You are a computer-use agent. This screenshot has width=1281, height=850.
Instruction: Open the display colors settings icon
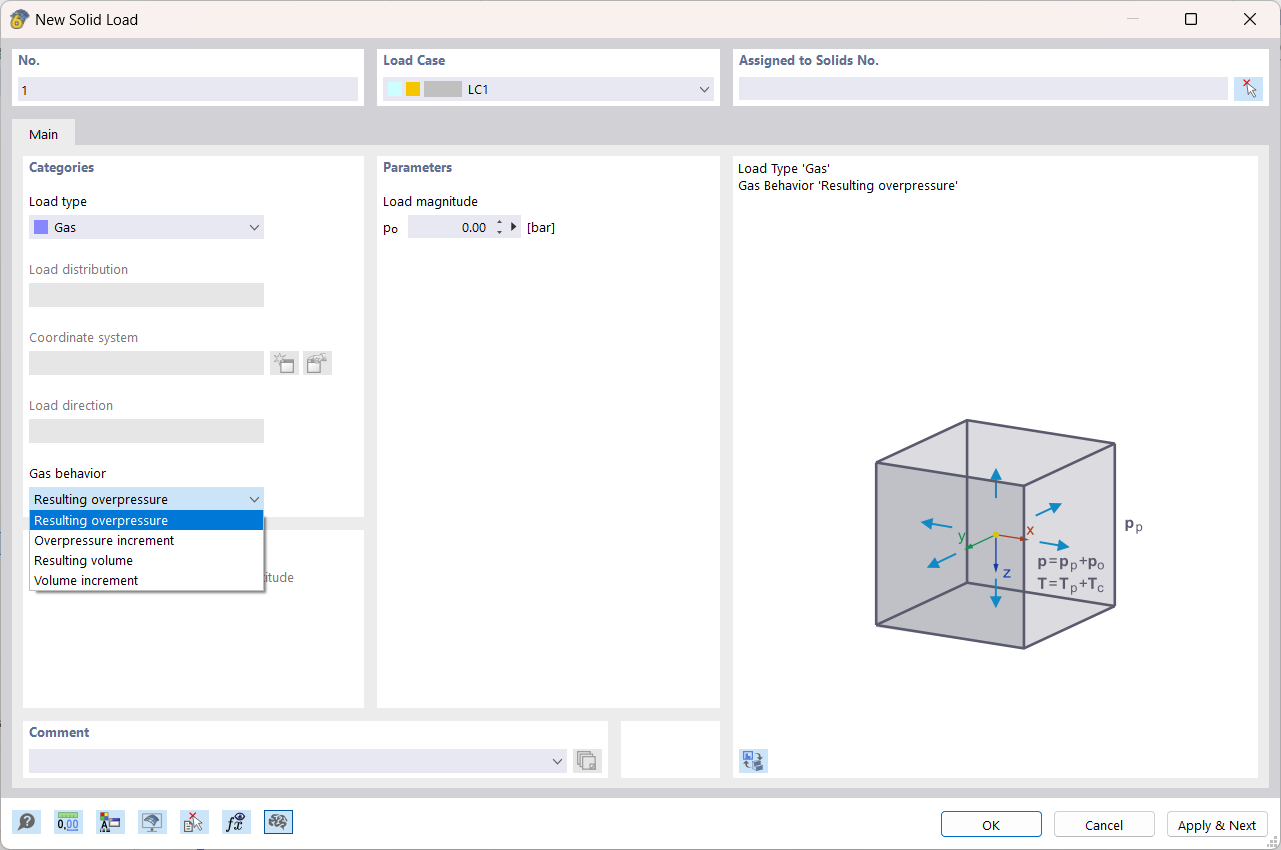(110, 822)
